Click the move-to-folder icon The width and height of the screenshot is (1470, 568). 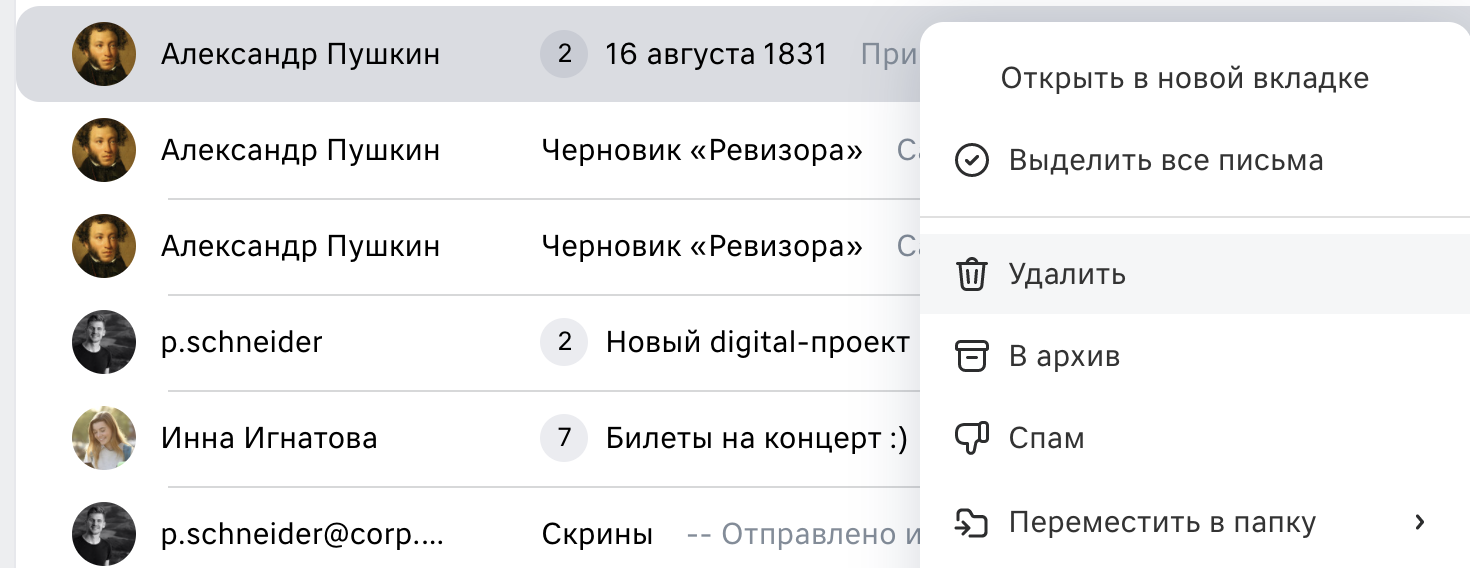972,522
